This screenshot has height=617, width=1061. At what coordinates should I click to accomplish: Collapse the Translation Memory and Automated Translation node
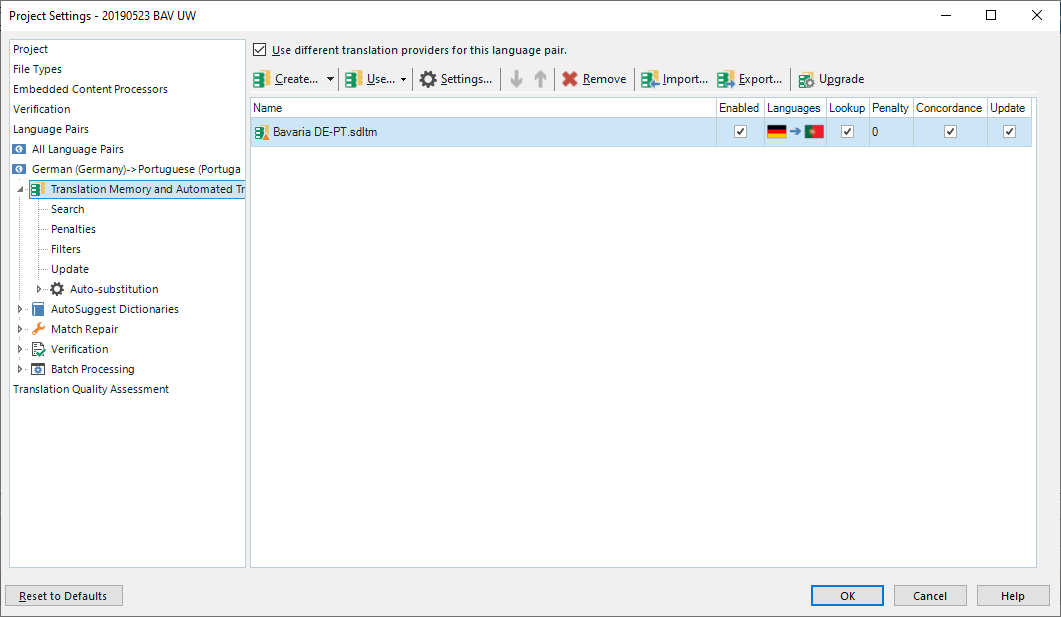[x=20, y=189]
